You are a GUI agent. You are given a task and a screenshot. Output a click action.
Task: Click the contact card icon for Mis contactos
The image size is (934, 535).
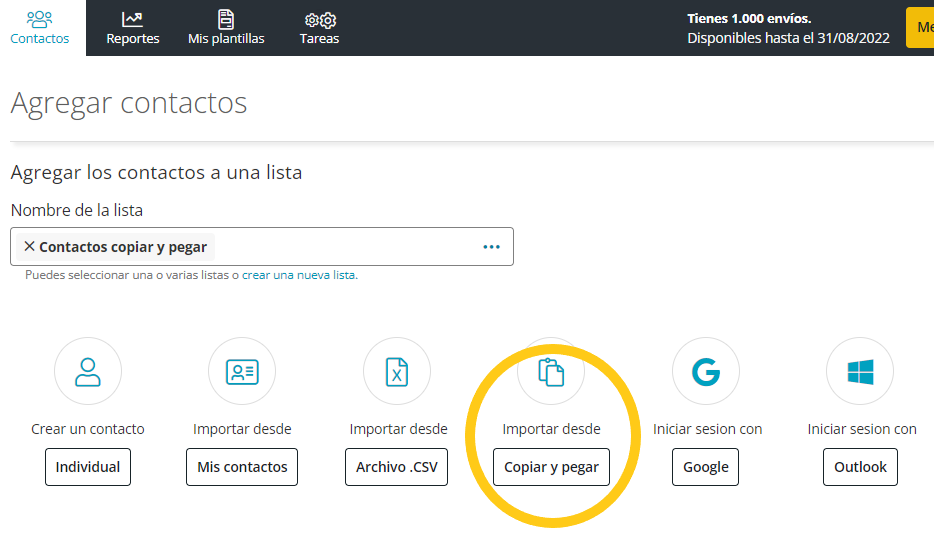(242, 371)
